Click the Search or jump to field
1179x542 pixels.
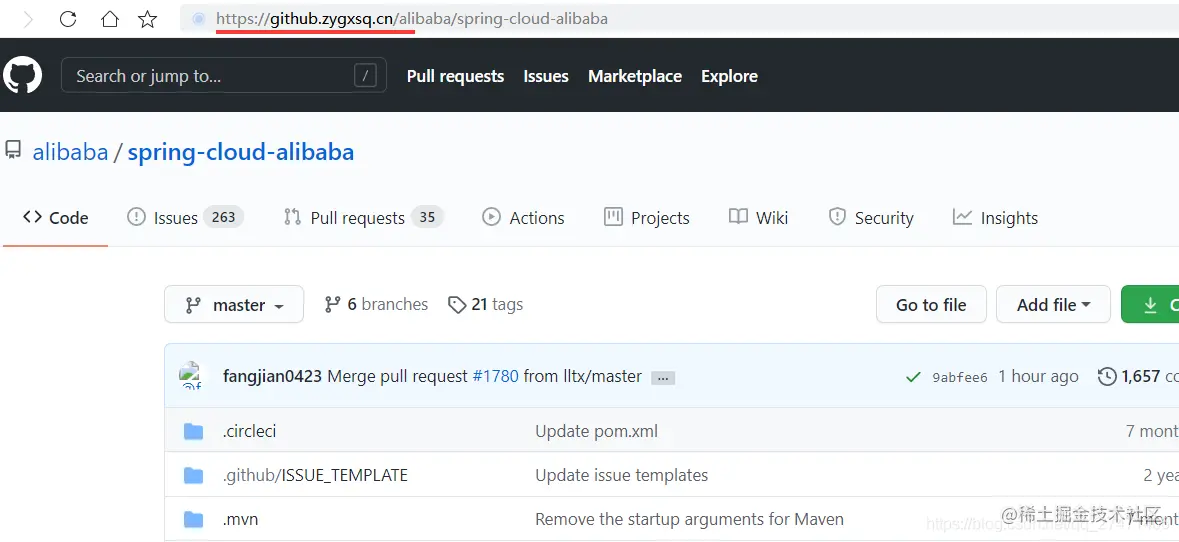click(x=223, y=76)
